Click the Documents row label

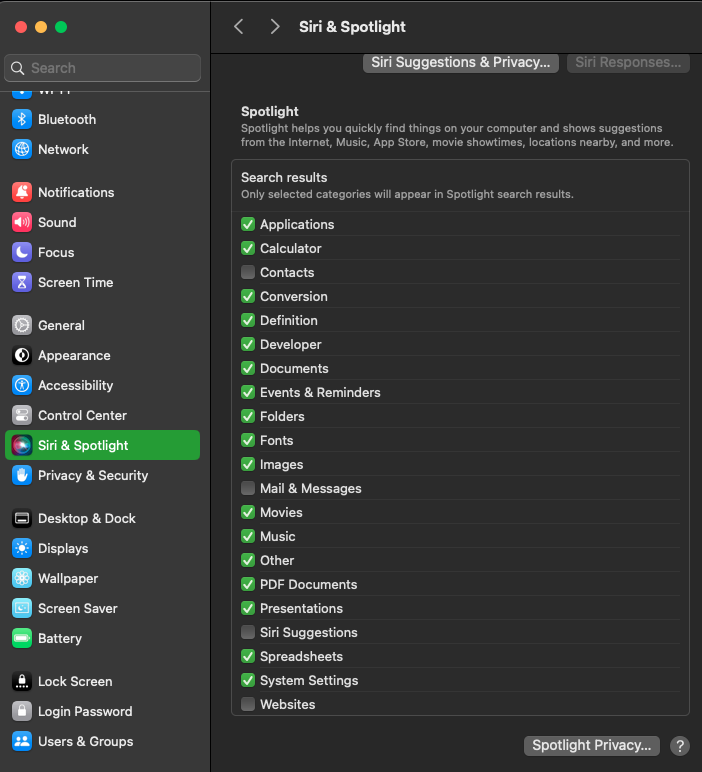(x=294, y=368)
